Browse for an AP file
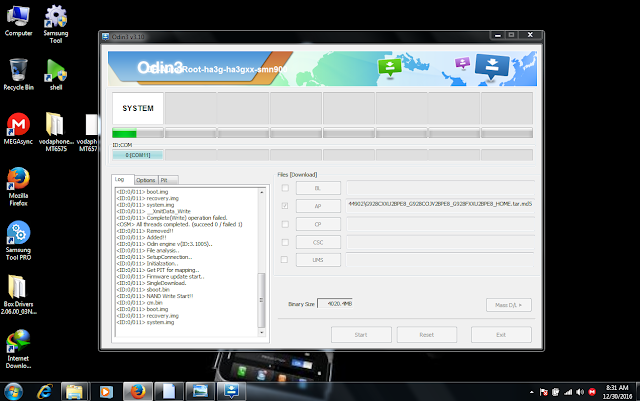Viewport: 640px width, 401px height. click(x=318, y=206)
